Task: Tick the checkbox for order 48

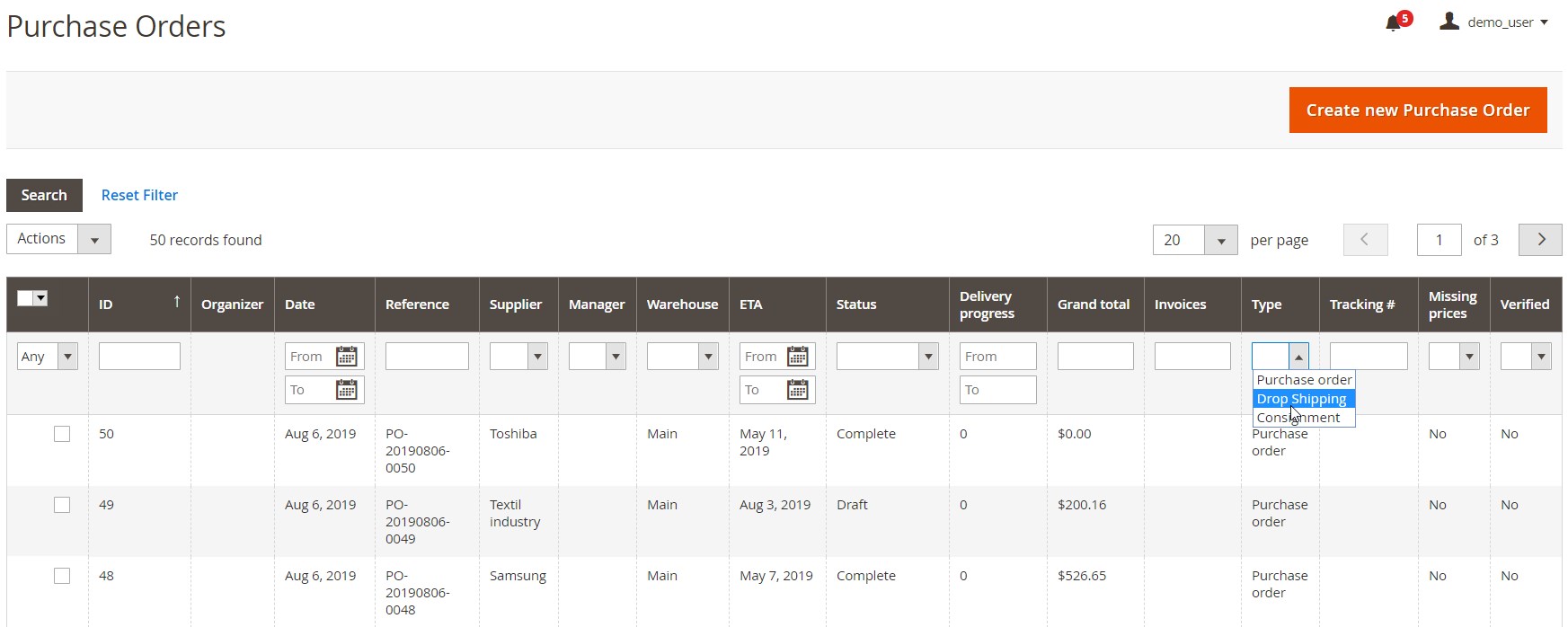Action: tap(62, 576)
